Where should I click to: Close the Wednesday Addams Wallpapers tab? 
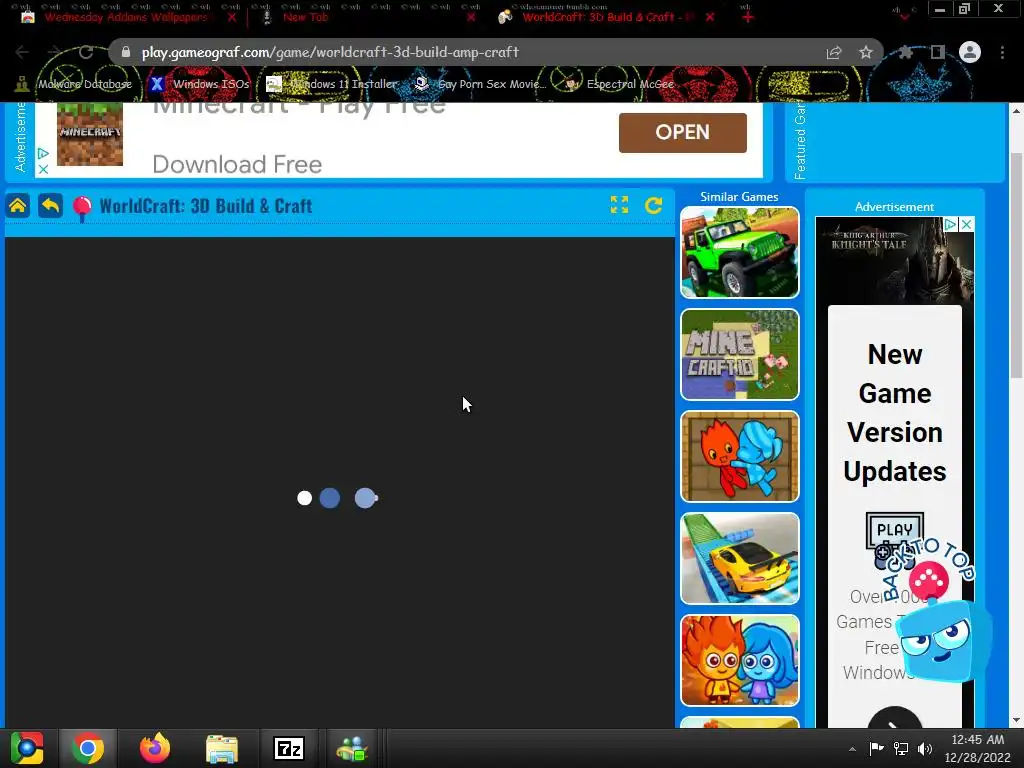pos(232,17)
